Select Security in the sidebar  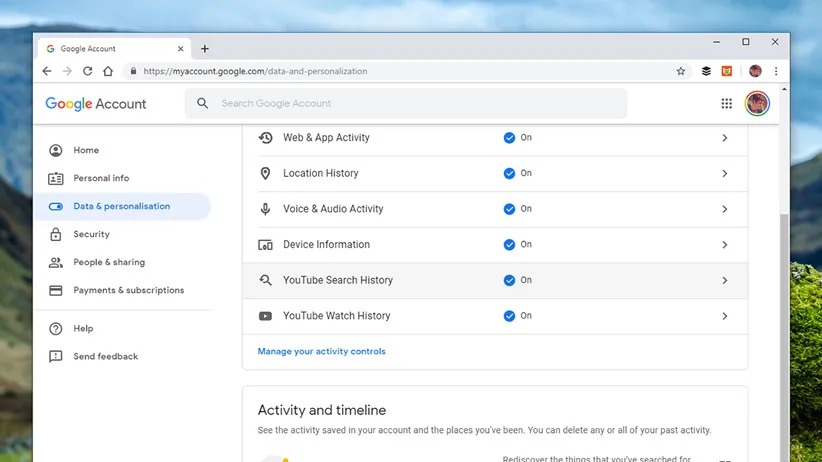click(x=91, y=234)
